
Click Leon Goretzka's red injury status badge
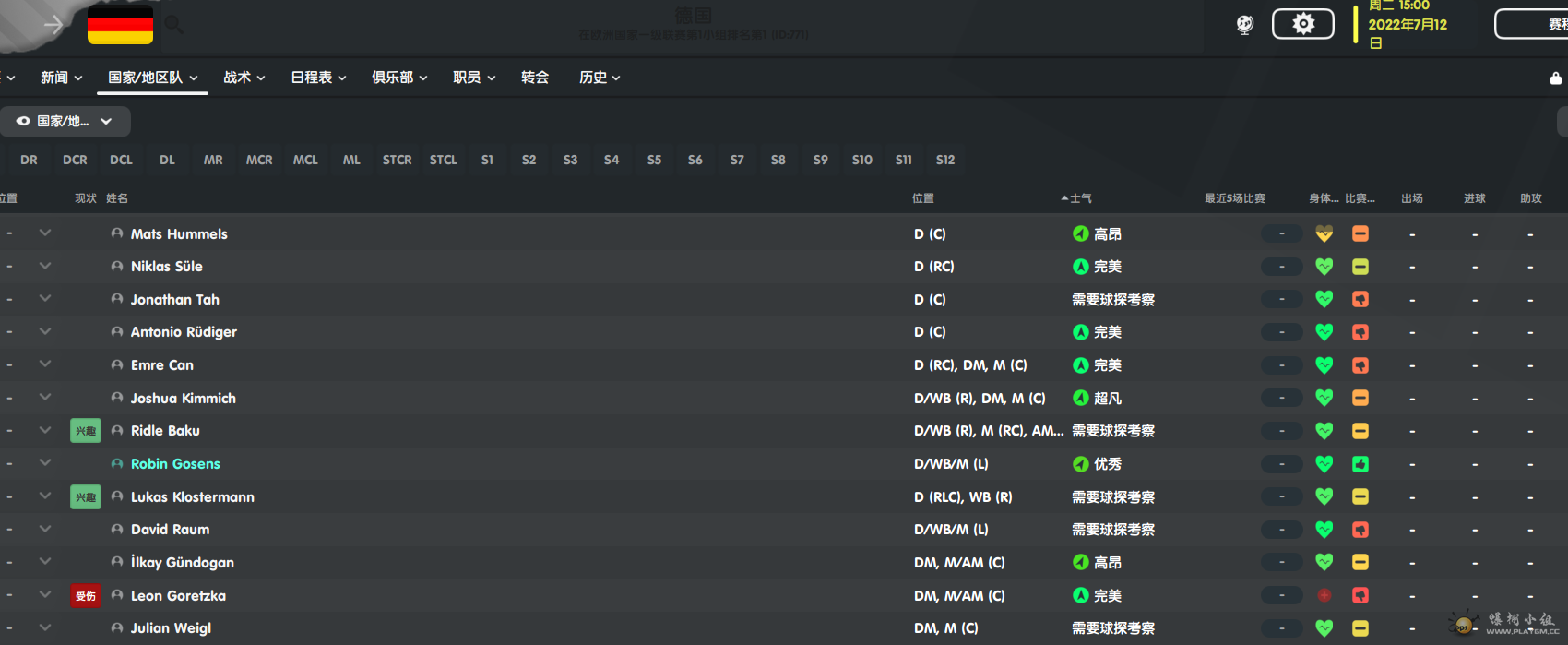point(85,596)
